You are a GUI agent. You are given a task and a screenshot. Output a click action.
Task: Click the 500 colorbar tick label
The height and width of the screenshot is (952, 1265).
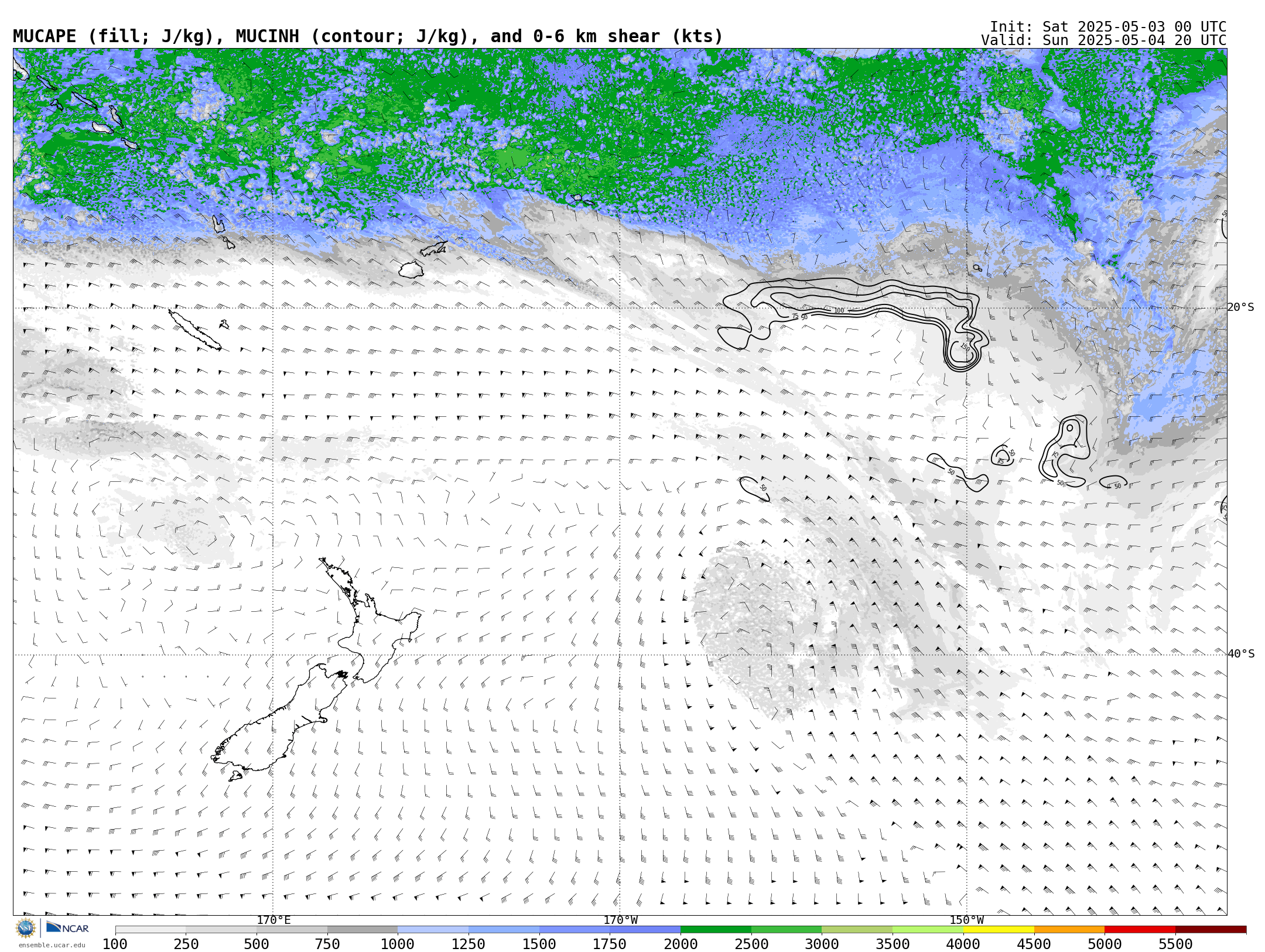[x=257, y=944]
